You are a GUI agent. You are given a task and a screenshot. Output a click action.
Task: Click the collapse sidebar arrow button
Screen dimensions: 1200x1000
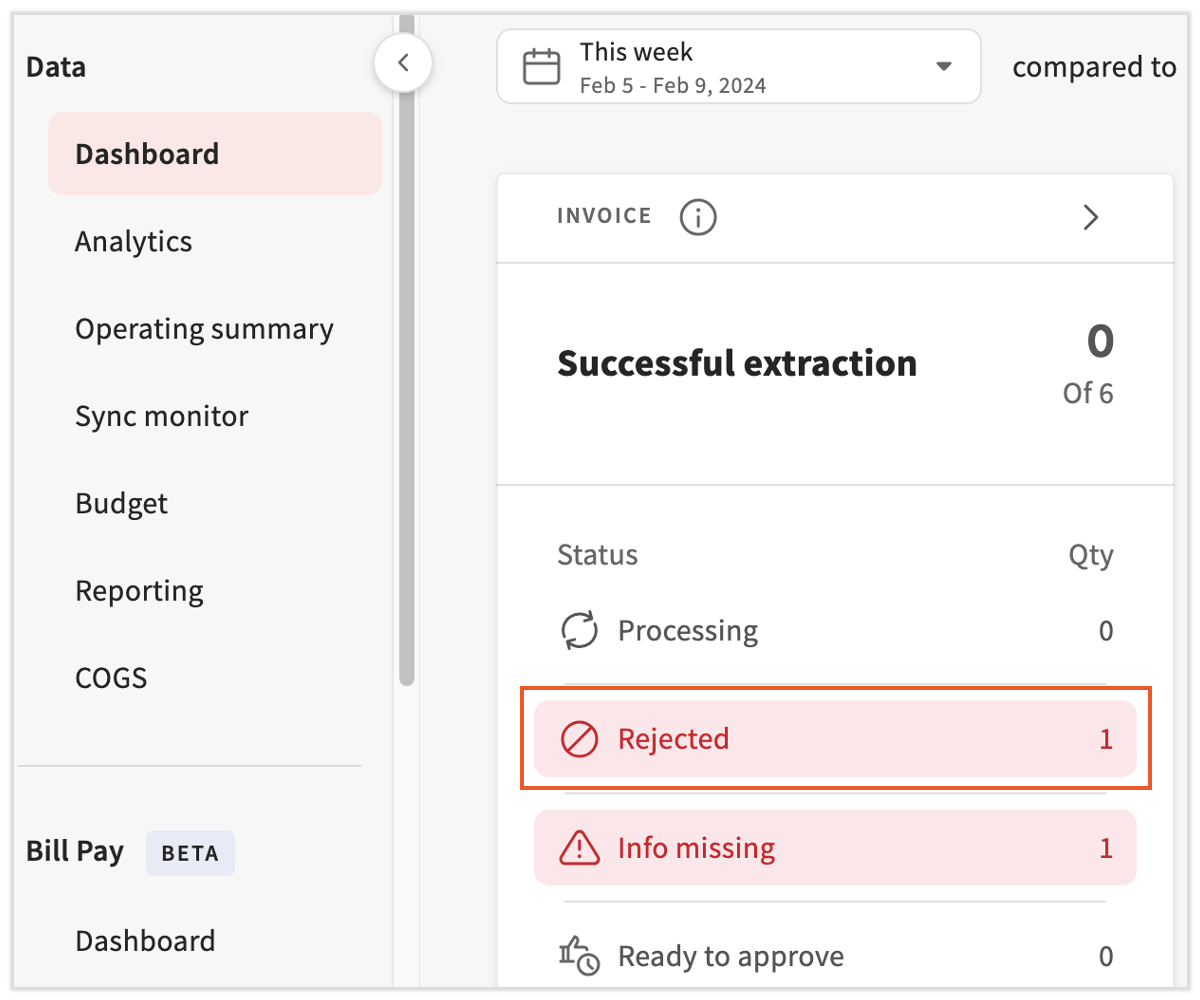pyautogui.click(x=404, y=61)
